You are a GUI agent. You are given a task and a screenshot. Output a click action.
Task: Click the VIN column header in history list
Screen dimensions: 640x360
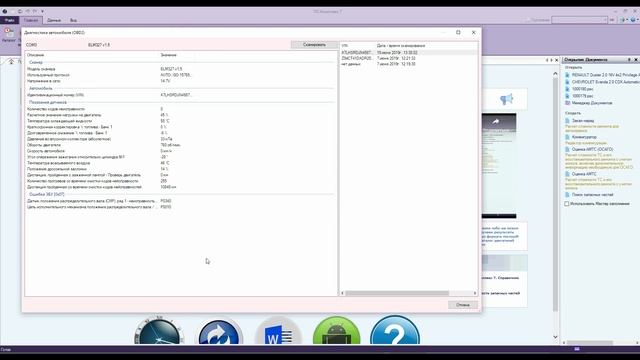[x=345, y=46]
